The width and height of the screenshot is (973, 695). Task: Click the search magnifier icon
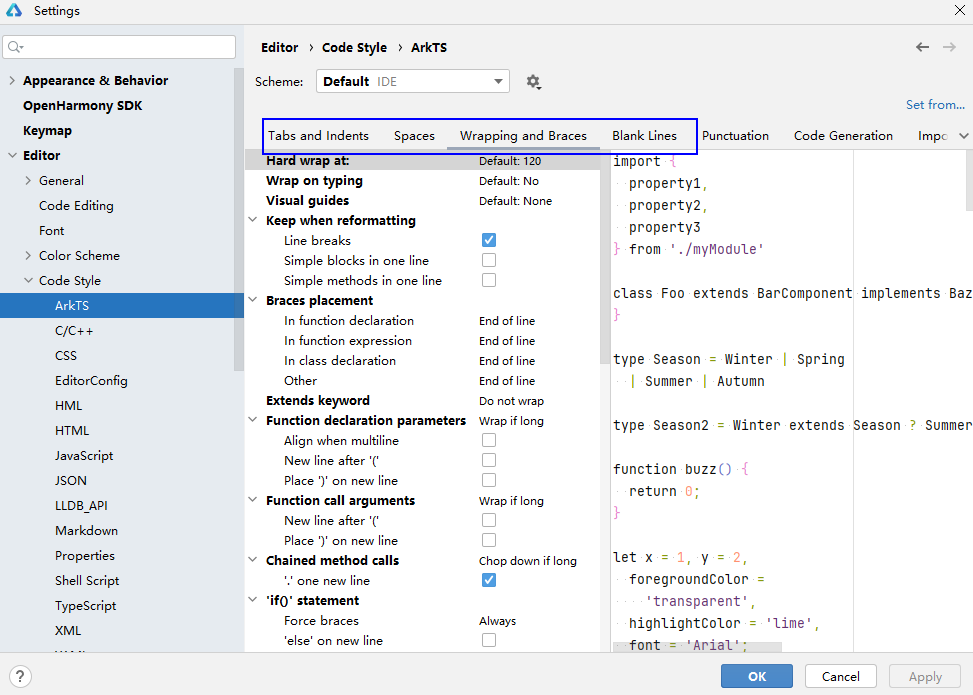pos(15,47)
